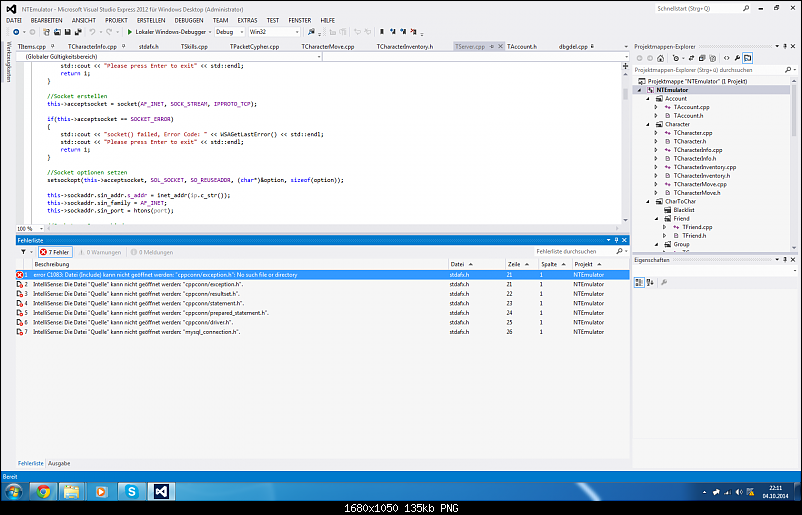Toggle the 0 Warnungen filter

[x=100, y=252]
